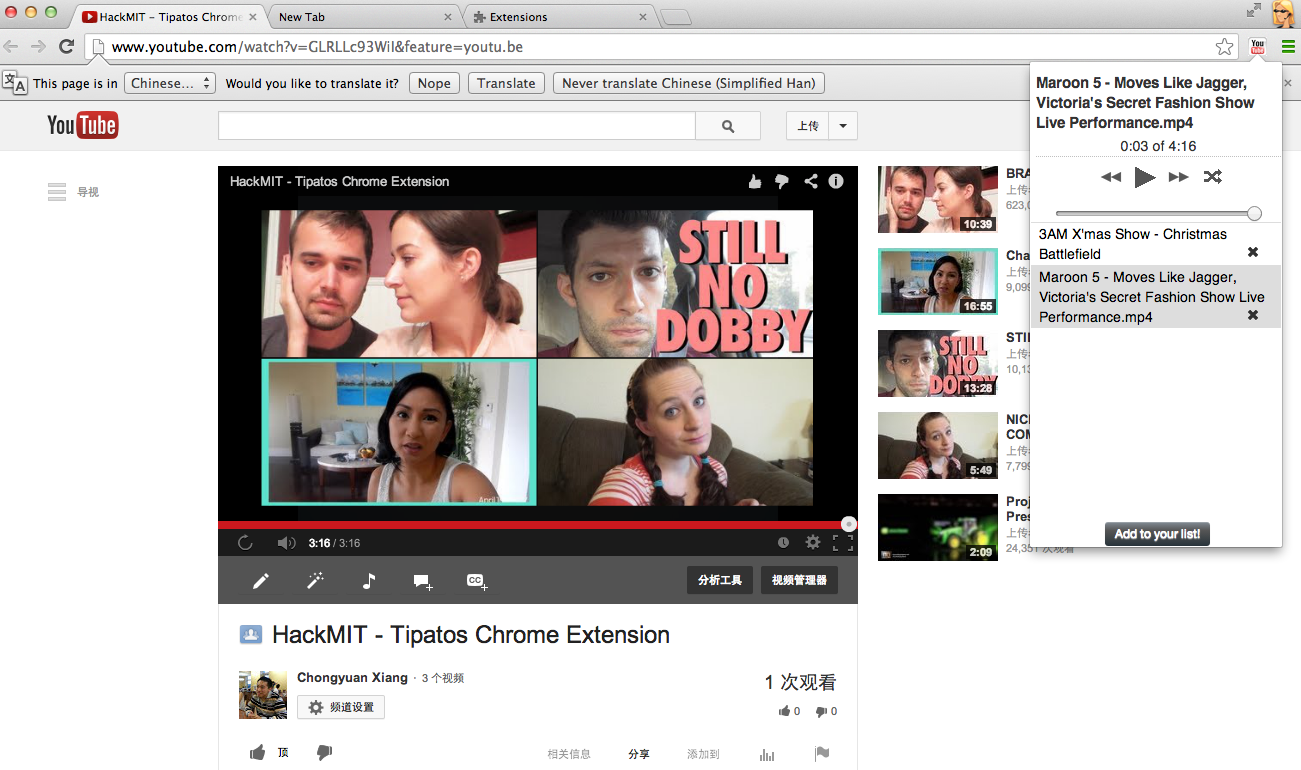The height and width of the screenshot is (770, 1301).
Task: Toggle shuffle in the extension popup
Action: point(1212,177)
